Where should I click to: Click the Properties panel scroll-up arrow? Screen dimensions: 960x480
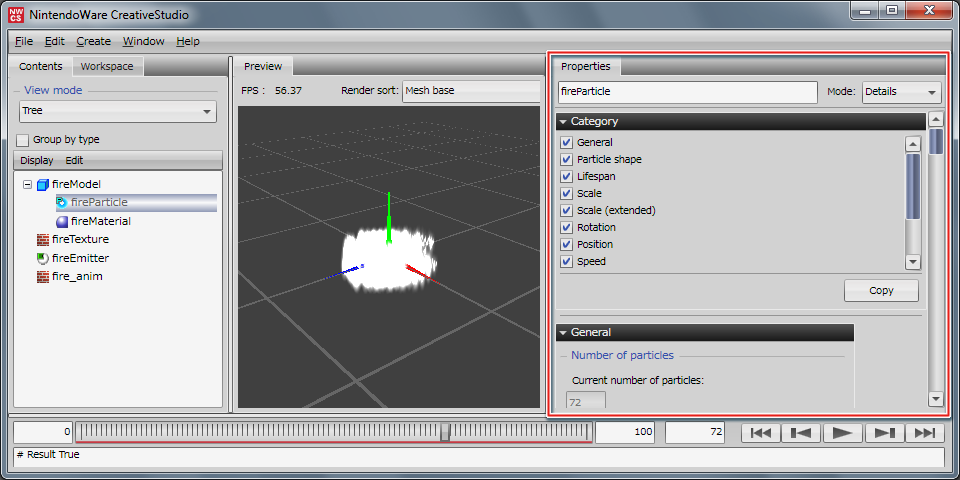[x=936, y=119]
